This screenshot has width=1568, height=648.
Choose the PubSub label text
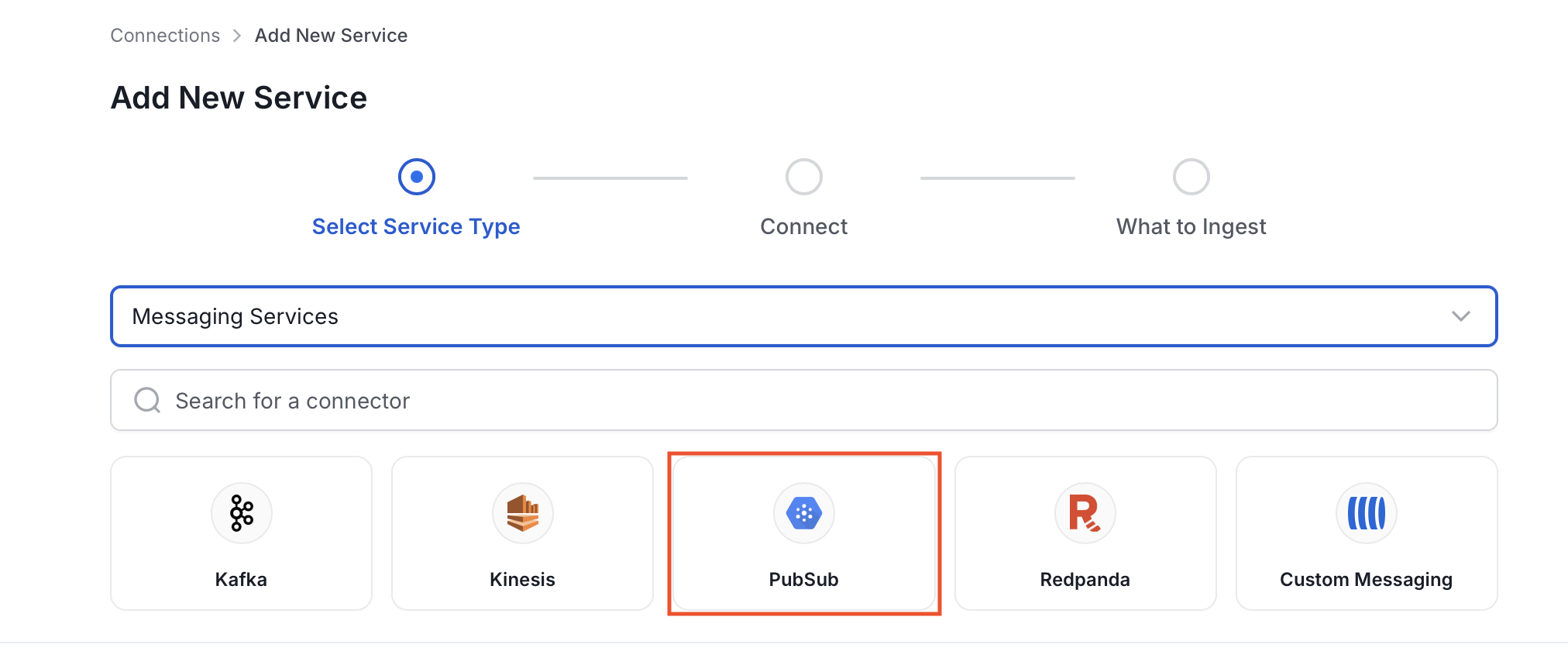tap(804, 580)
